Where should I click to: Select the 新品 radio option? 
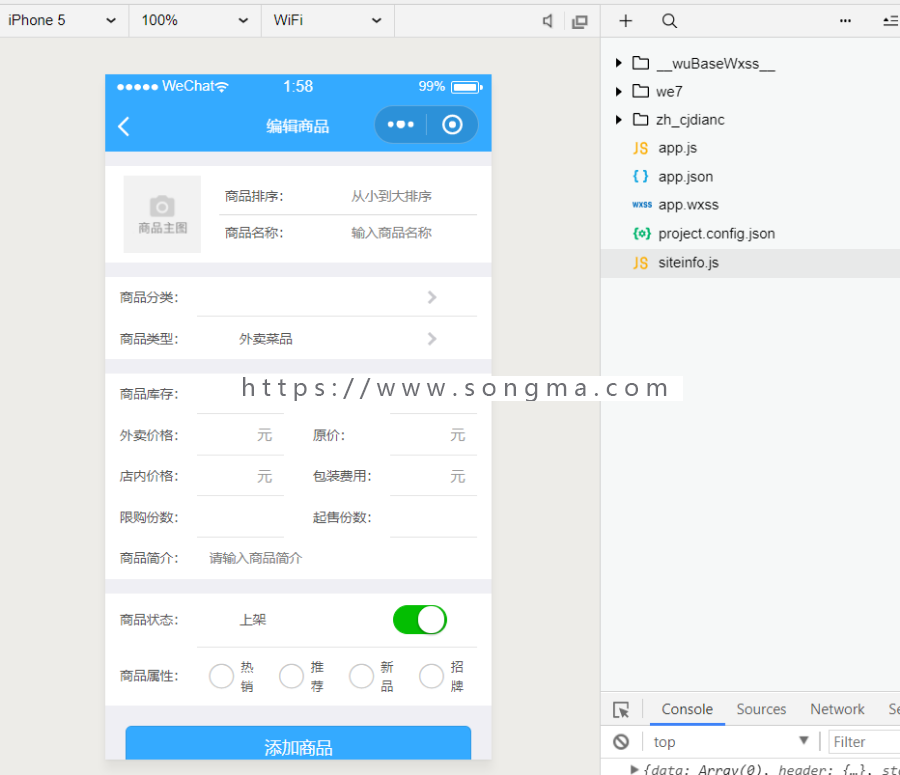pos(362,676)
